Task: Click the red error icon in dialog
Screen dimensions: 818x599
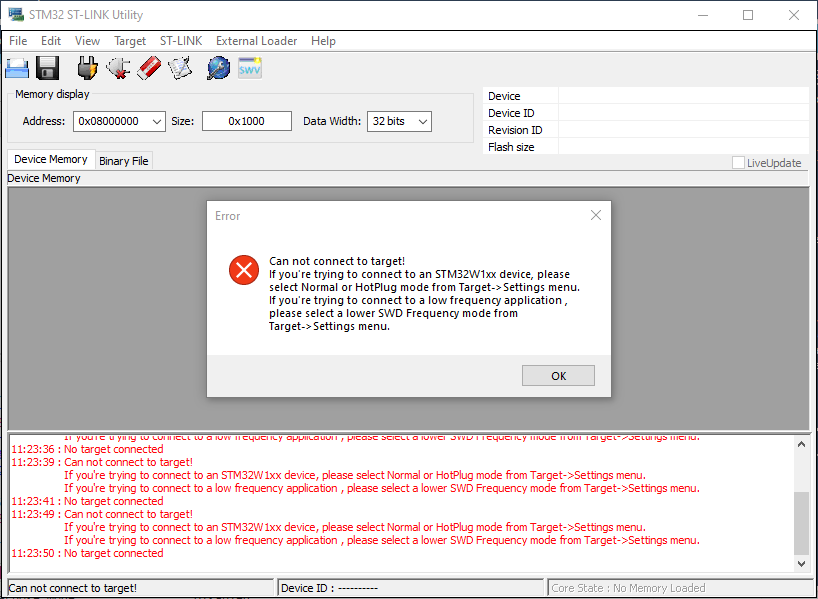Action: tap(244, 270)
